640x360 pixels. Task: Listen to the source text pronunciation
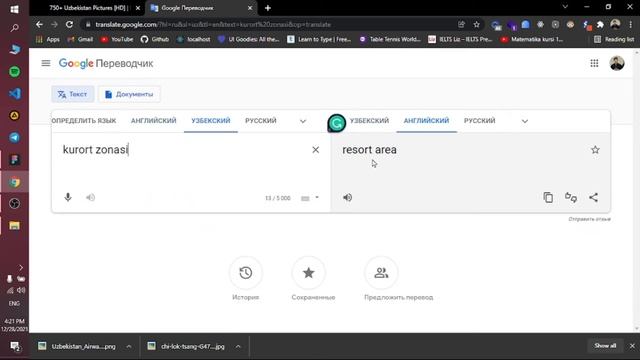[90, 198]
